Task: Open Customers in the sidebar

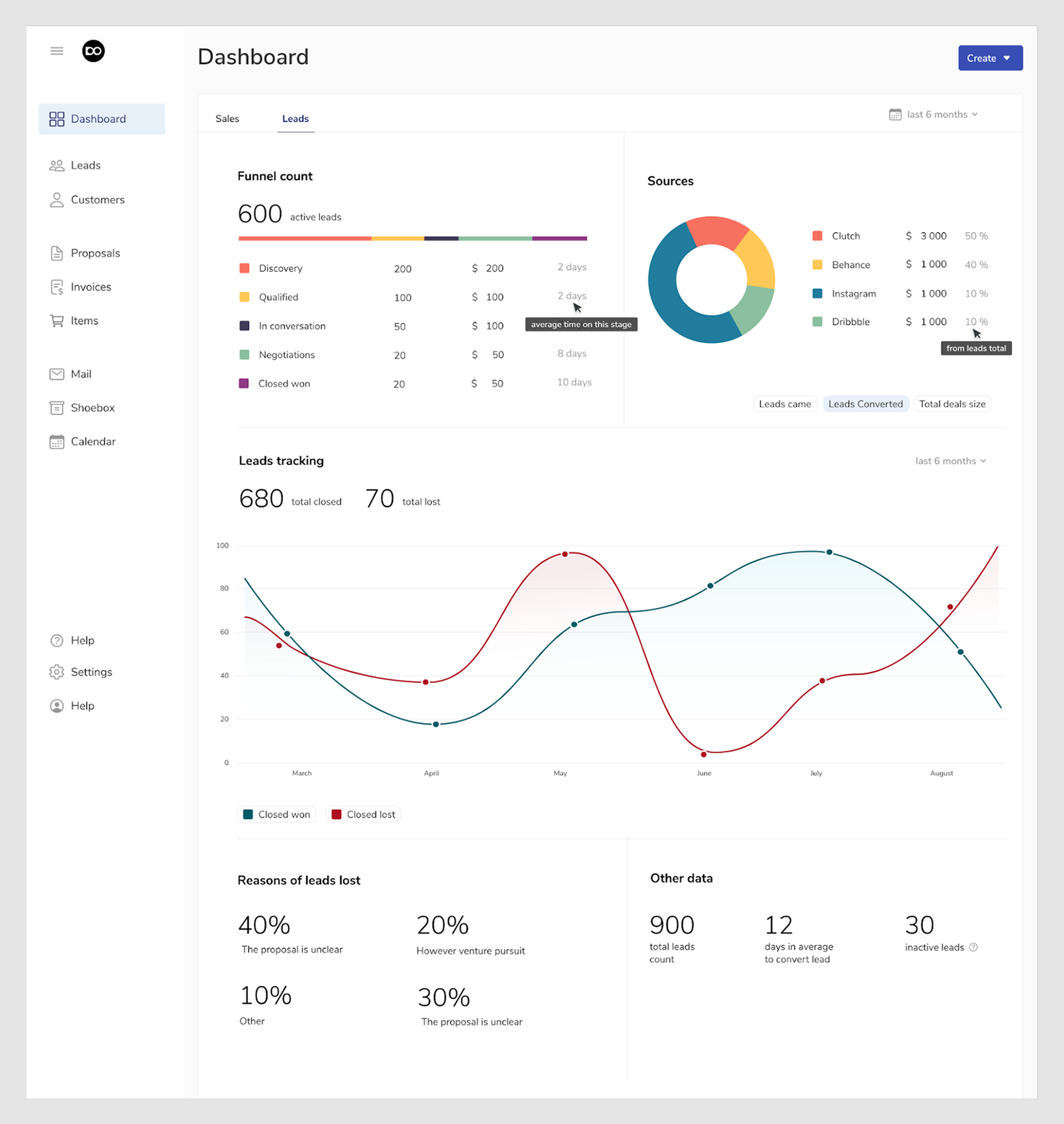Action: (97, 200)
